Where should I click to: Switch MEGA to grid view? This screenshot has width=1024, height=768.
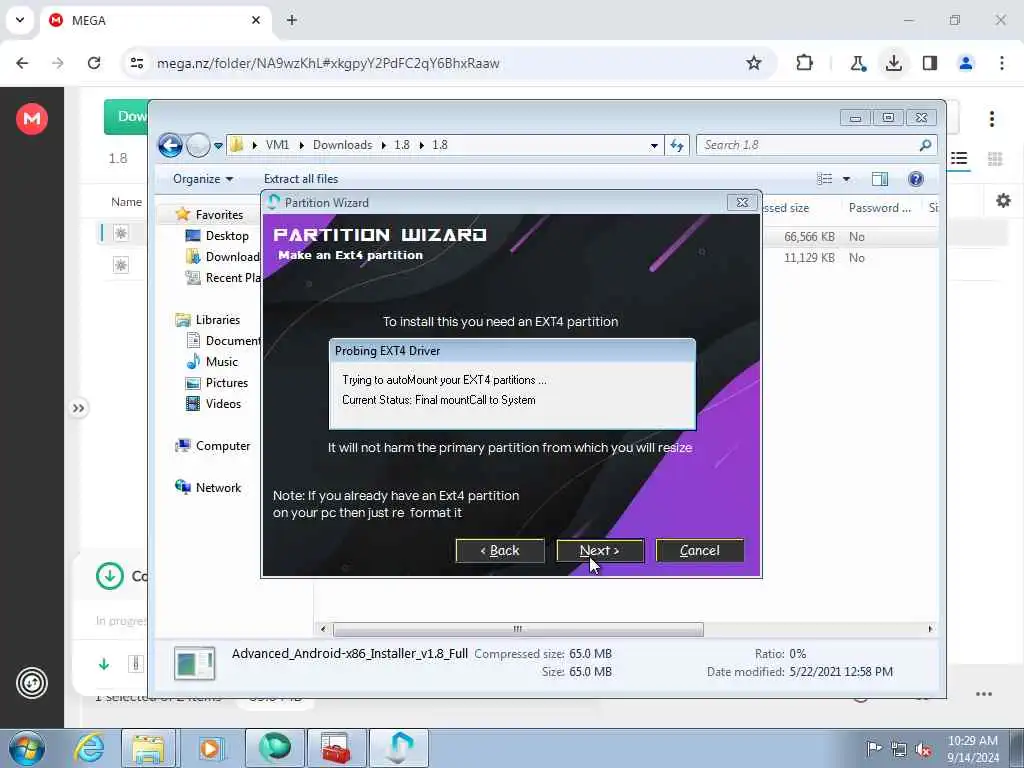[x=995, y=159]
